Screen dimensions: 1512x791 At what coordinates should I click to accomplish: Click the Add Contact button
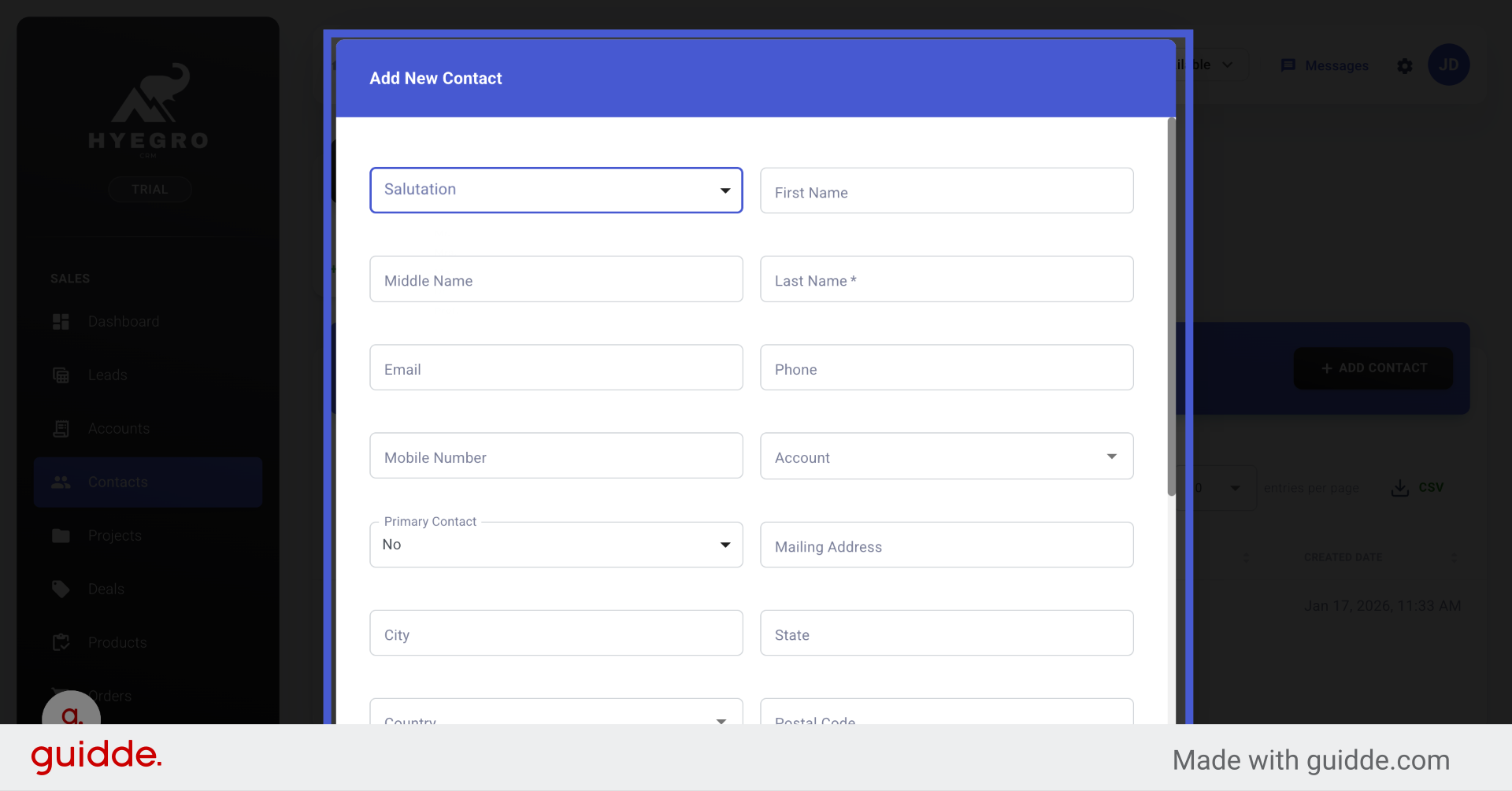click(x=1373, y=368)
